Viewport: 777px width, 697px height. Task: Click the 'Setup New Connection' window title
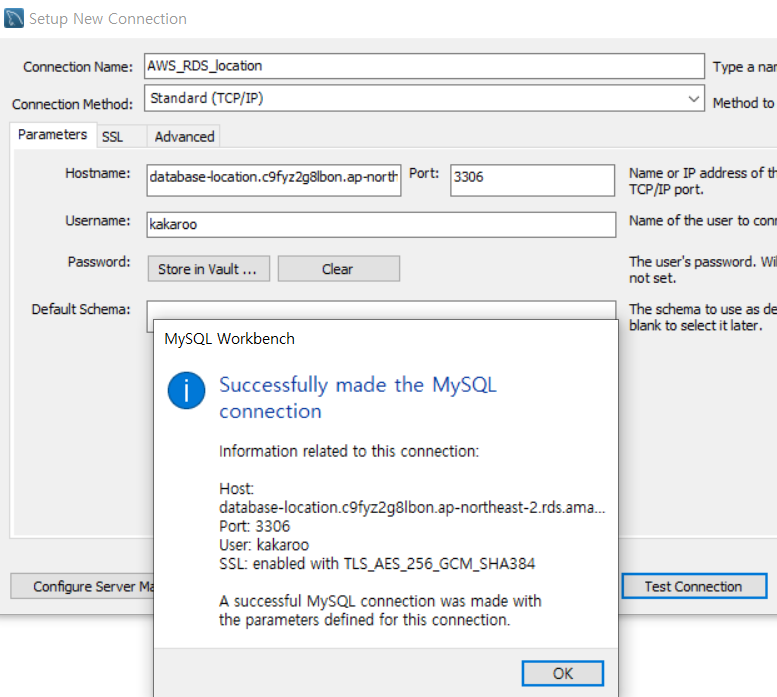pyautogui.click(x=108, y=19)
